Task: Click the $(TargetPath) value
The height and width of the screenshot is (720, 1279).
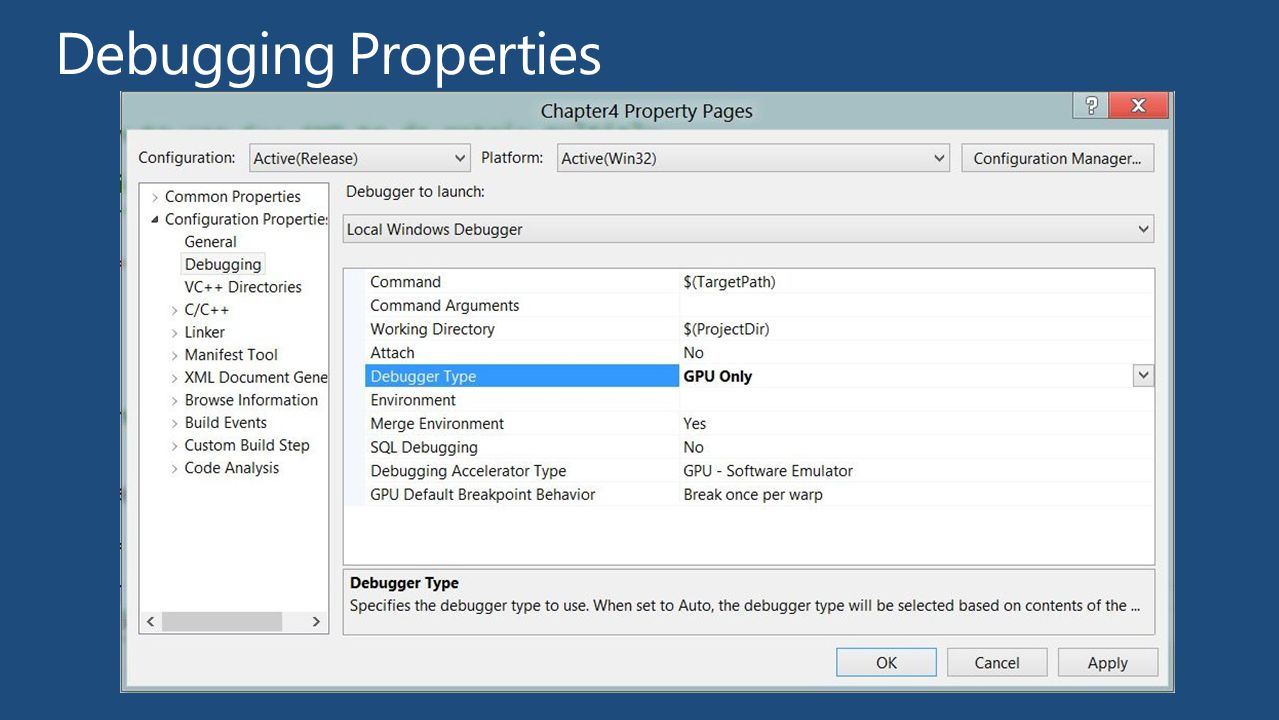Action: pyautogui.click(x=729, y=282)
